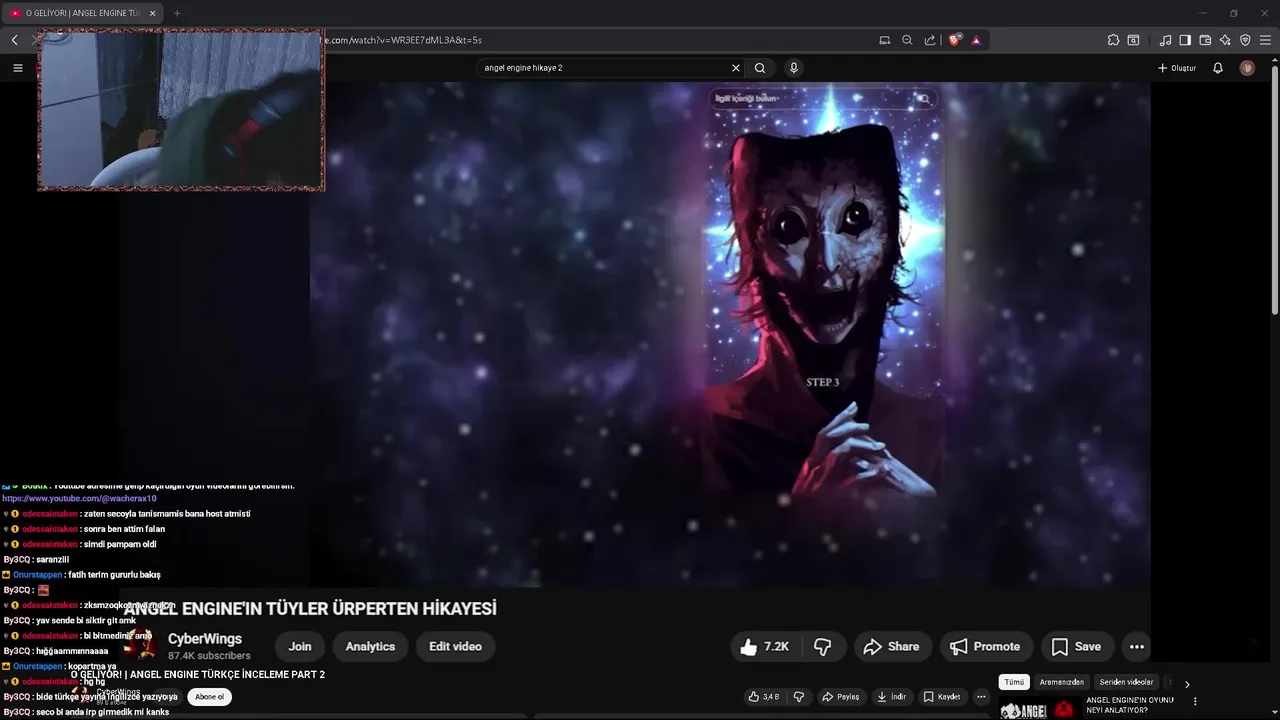The height and width of the screenshot is (720, 1280).
Task: Toggle the browser sidebar panel icon
Action: click(x=1185, y=40)
